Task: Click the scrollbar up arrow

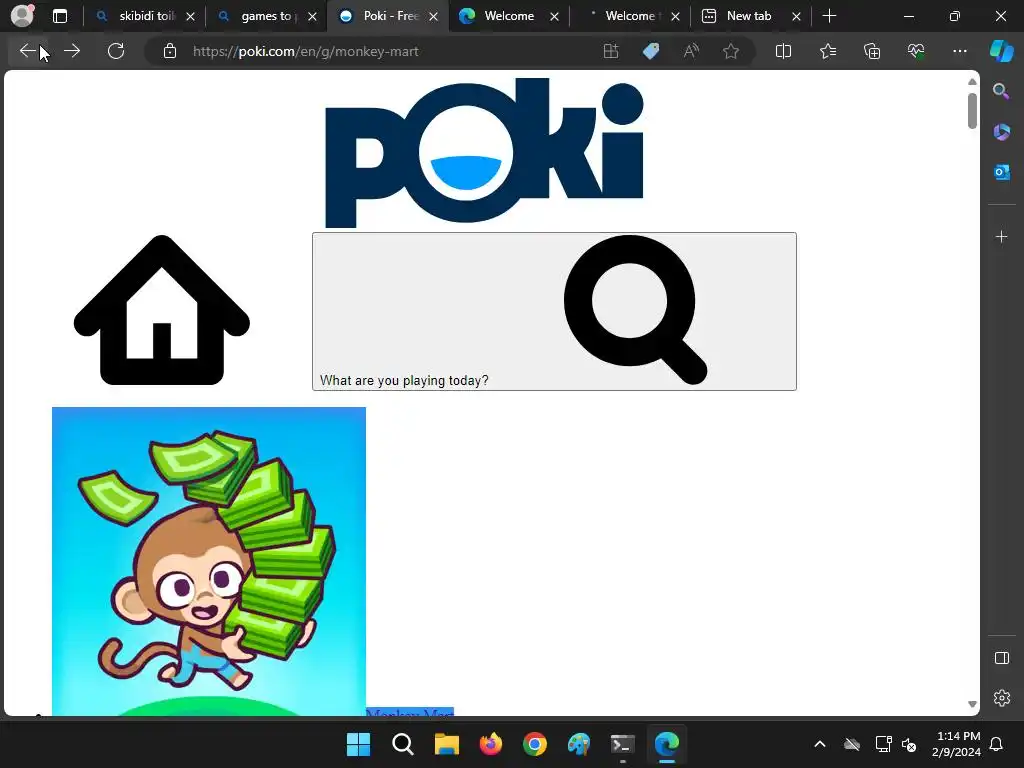Action: (972, 82)
